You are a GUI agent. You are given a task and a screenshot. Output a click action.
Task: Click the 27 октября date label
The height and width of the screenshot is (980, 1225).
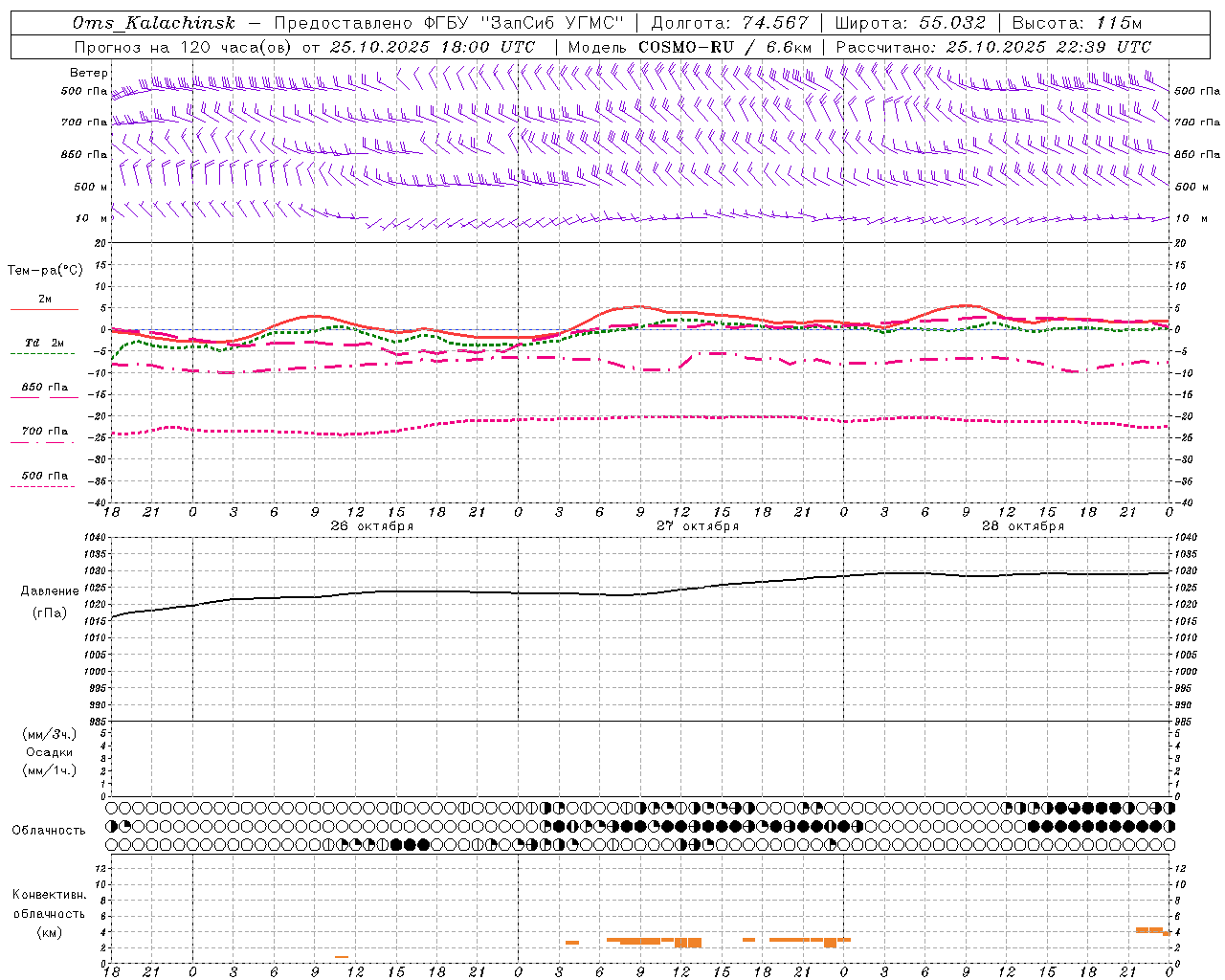tap(698, 526)
